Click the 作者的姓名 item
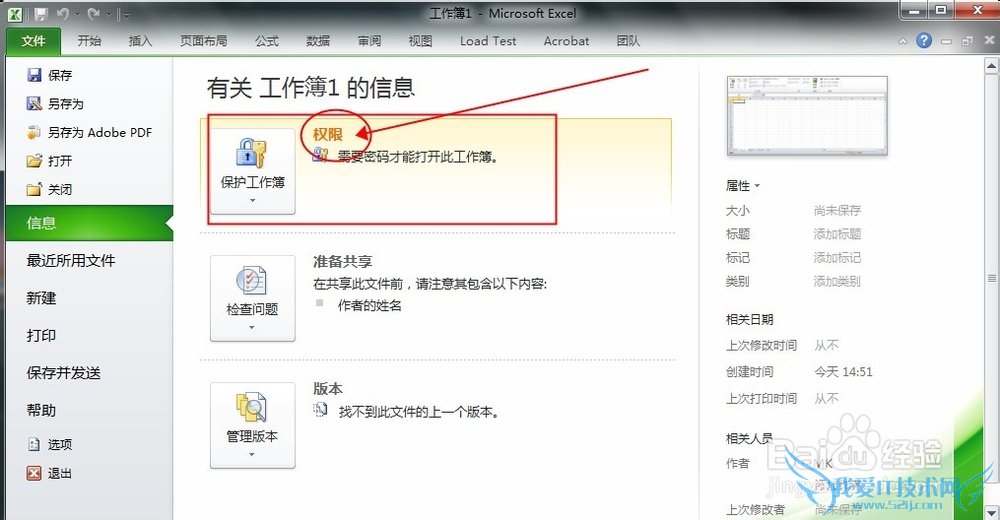Image resolution: width=1000 pixels, height=520 pixels. 369,306
